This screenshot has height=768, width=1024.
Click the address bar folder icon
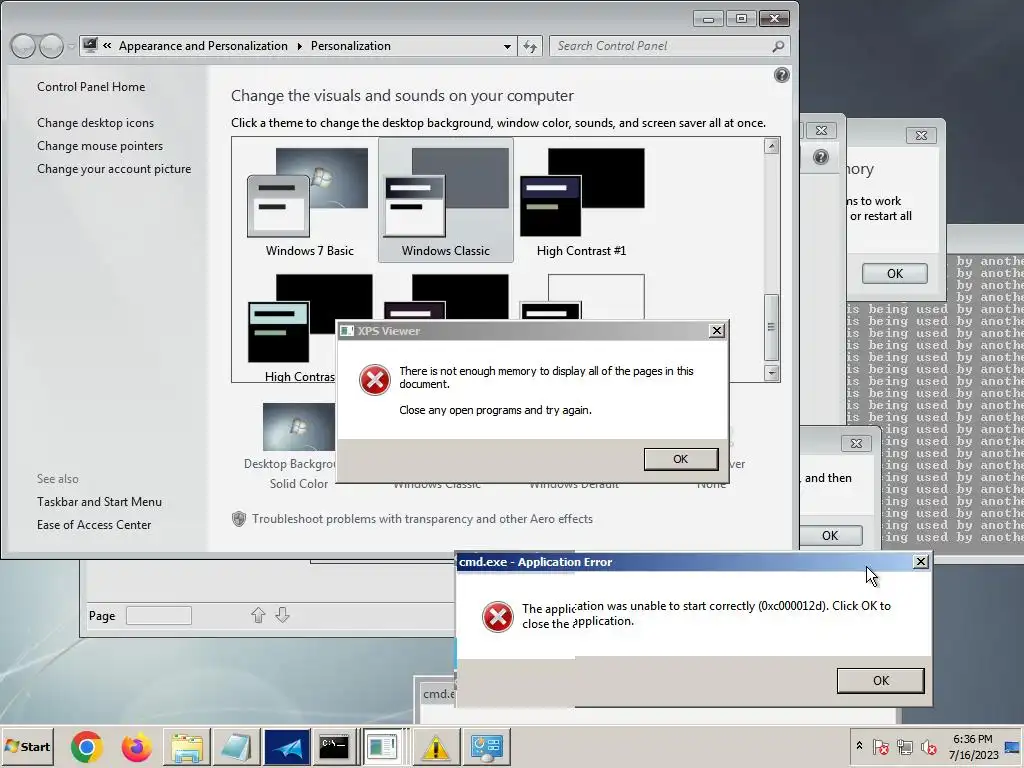click(91, 46)
